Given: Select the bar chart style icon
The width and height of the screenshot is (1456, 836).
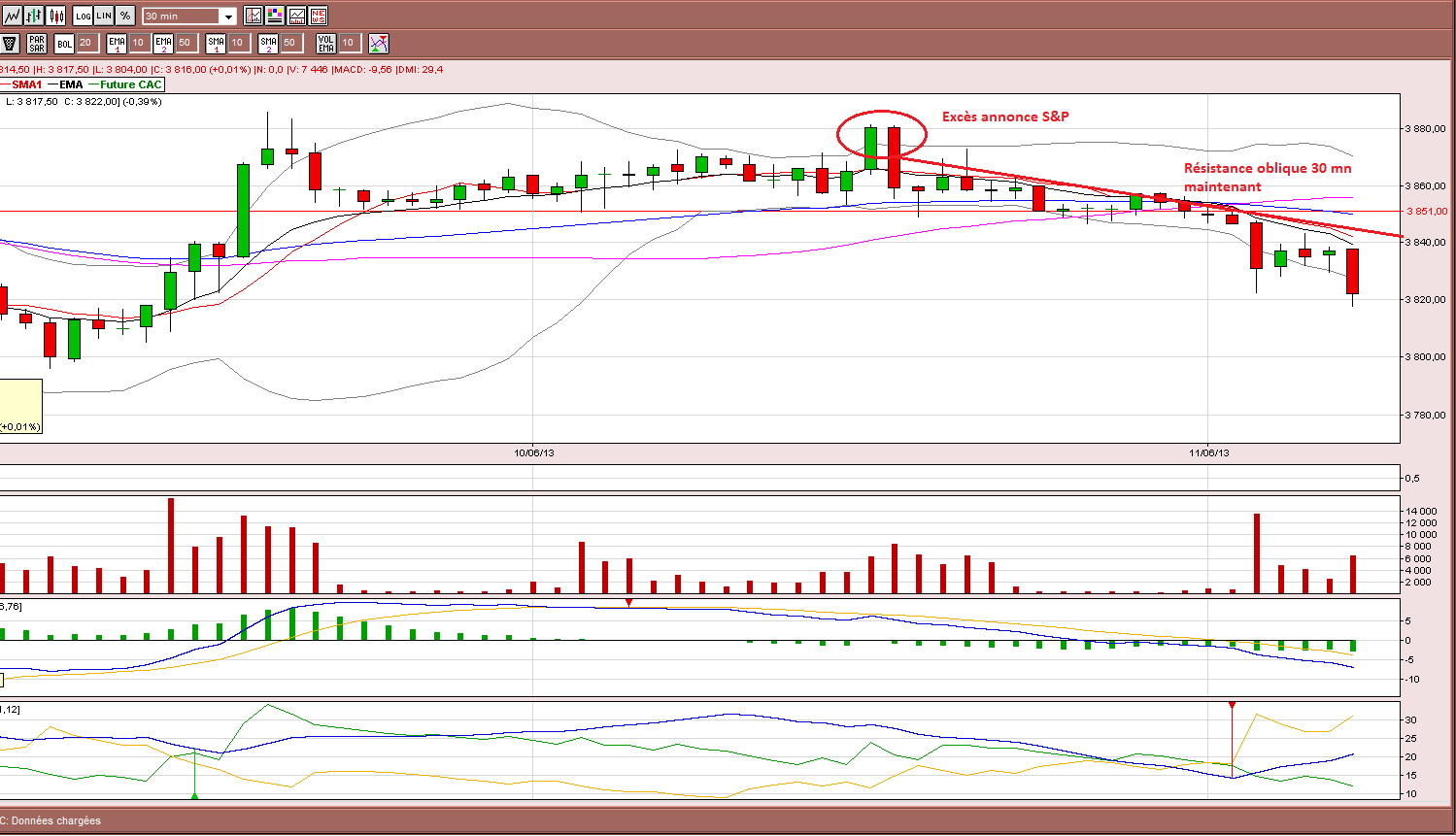Looking at the screenshot, I should pyautogui.click(x=35, y=16).
